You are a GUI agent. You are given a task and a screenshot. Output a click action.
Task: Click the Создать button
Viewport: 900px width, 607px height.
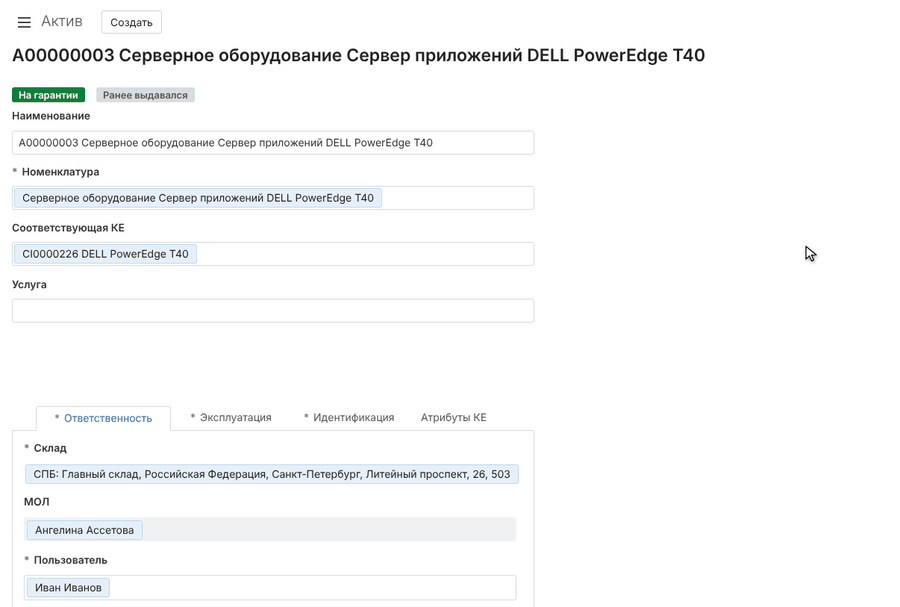pos(131,22)
